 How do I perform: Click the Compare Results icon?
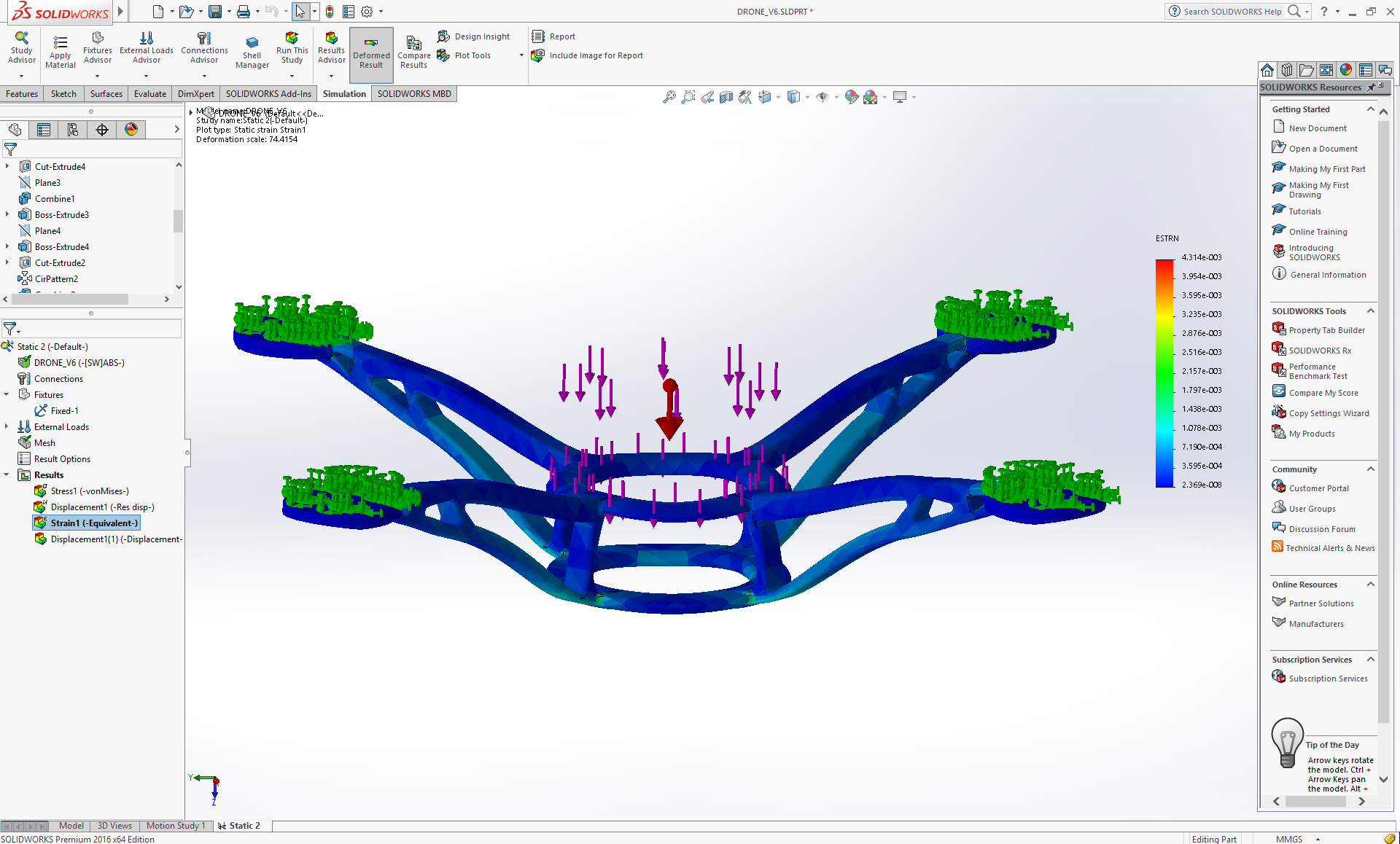(413, 44)
